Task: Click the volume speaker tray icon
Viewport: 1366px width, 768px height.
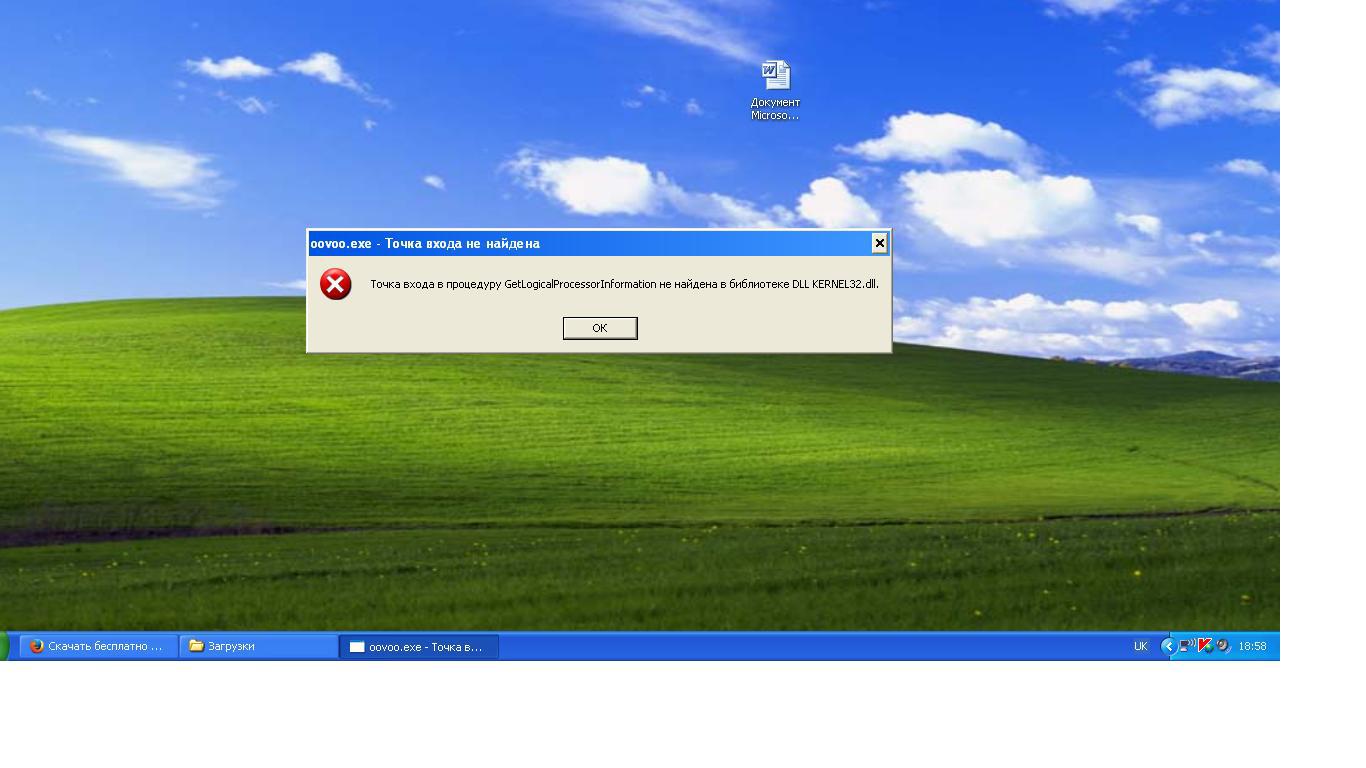Action: click(x=1223, y=646)
